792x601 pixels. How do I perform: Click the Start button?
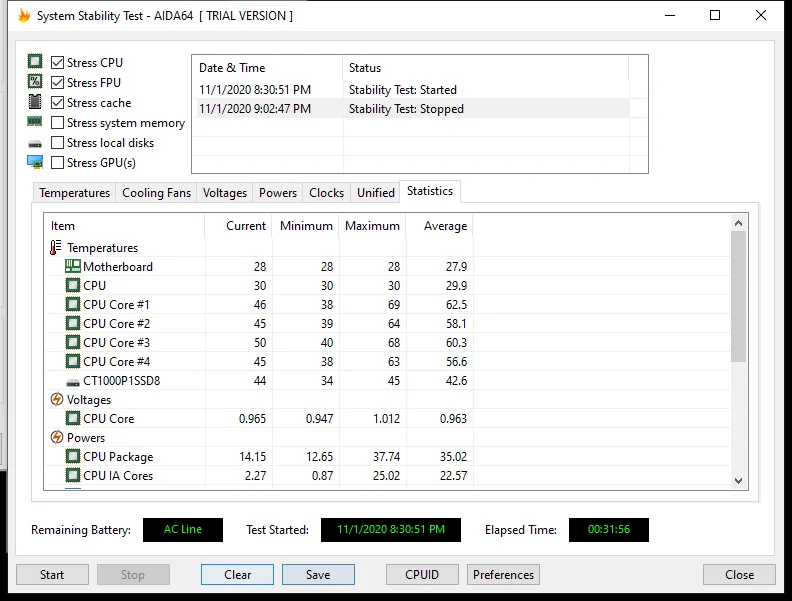pyautogui.click(x=52, y=575)
